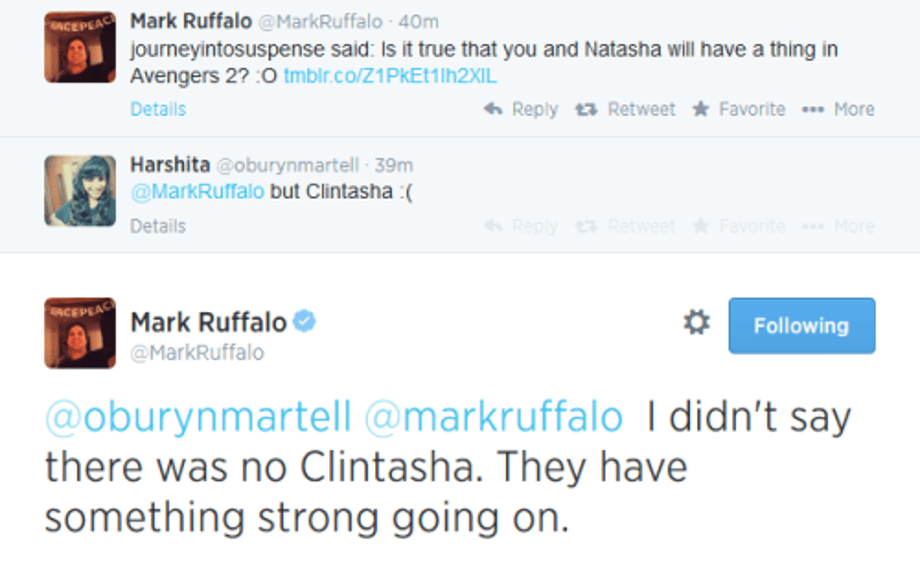The image size is (920, 564).
Task: Click Mark Ruffalo's avatar in the main tweet
Action: tap(80, 333)
